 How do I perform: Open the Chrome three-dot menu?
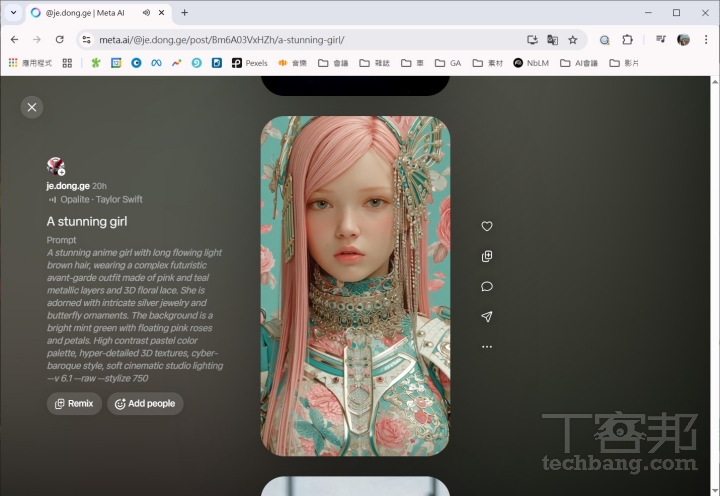(x=705, y=40)
